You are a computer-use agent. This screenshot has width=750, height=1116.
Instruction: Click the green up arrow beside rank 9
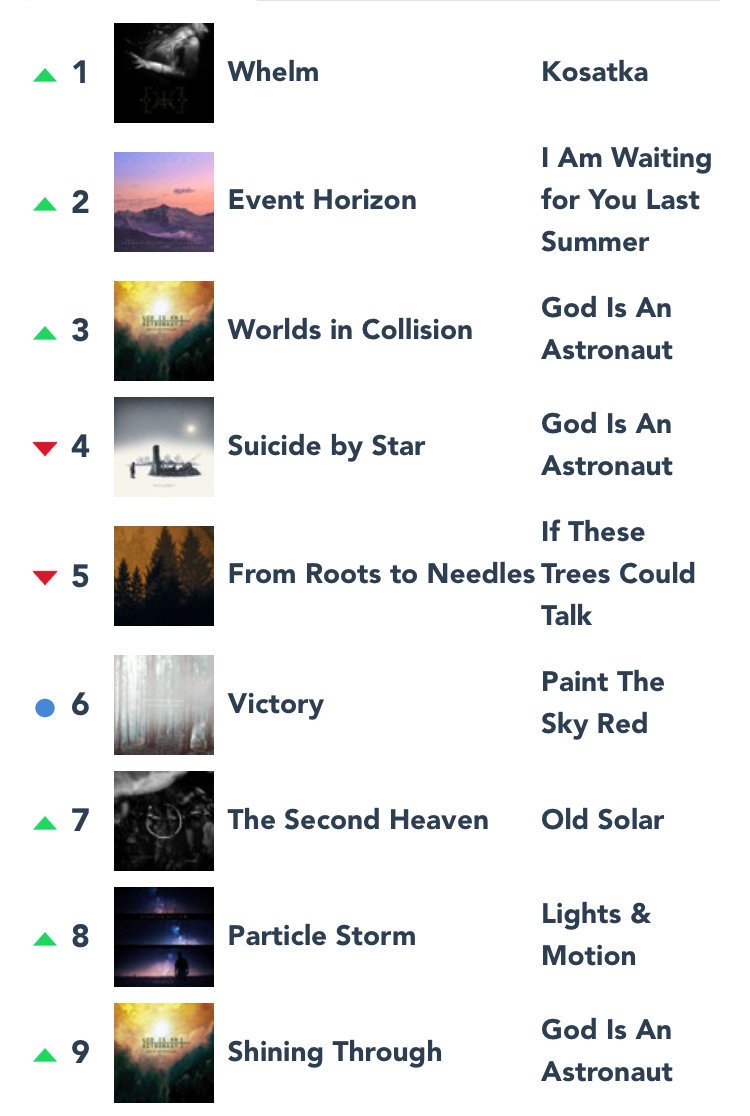pyautogui.click(x=45, y=1056)
